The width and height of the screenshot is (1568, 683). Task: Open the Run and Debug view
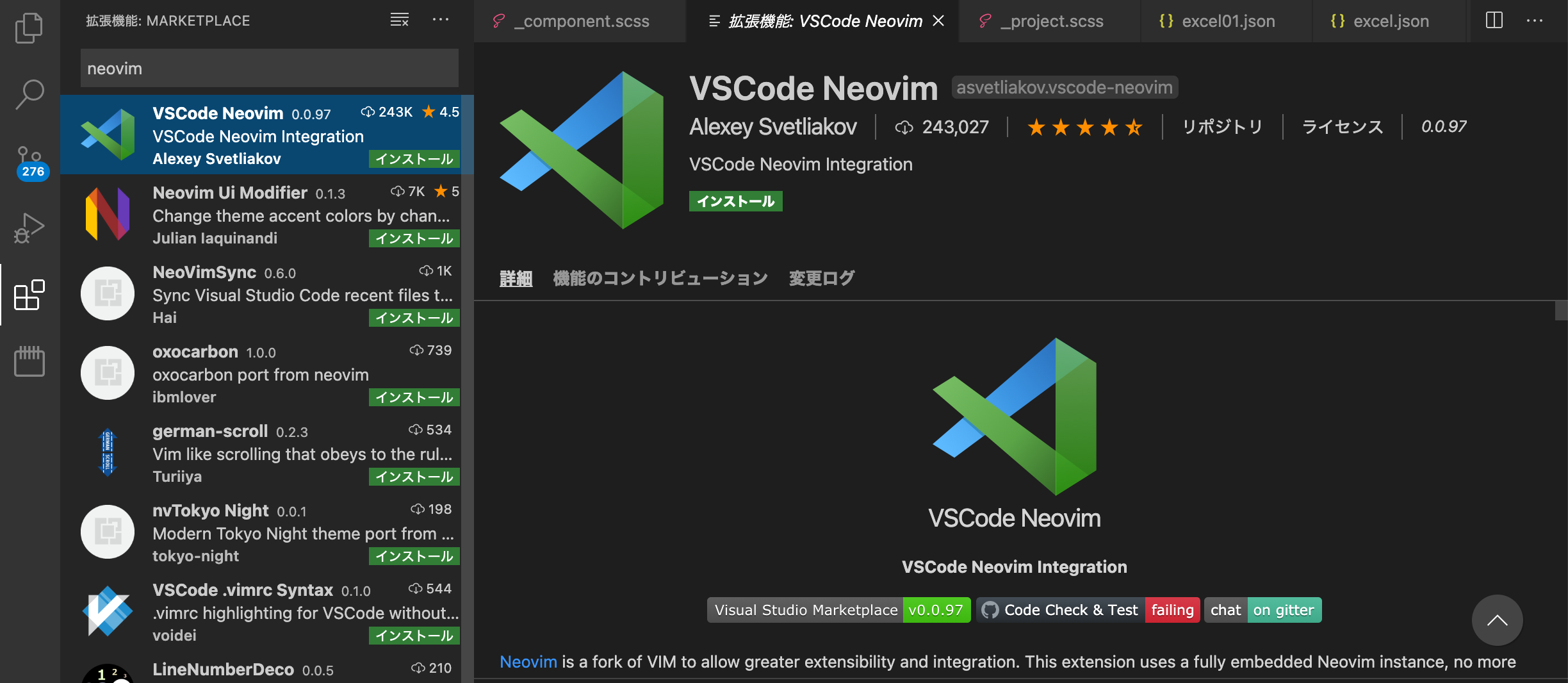pyautogui.click(x=29, y=228)
